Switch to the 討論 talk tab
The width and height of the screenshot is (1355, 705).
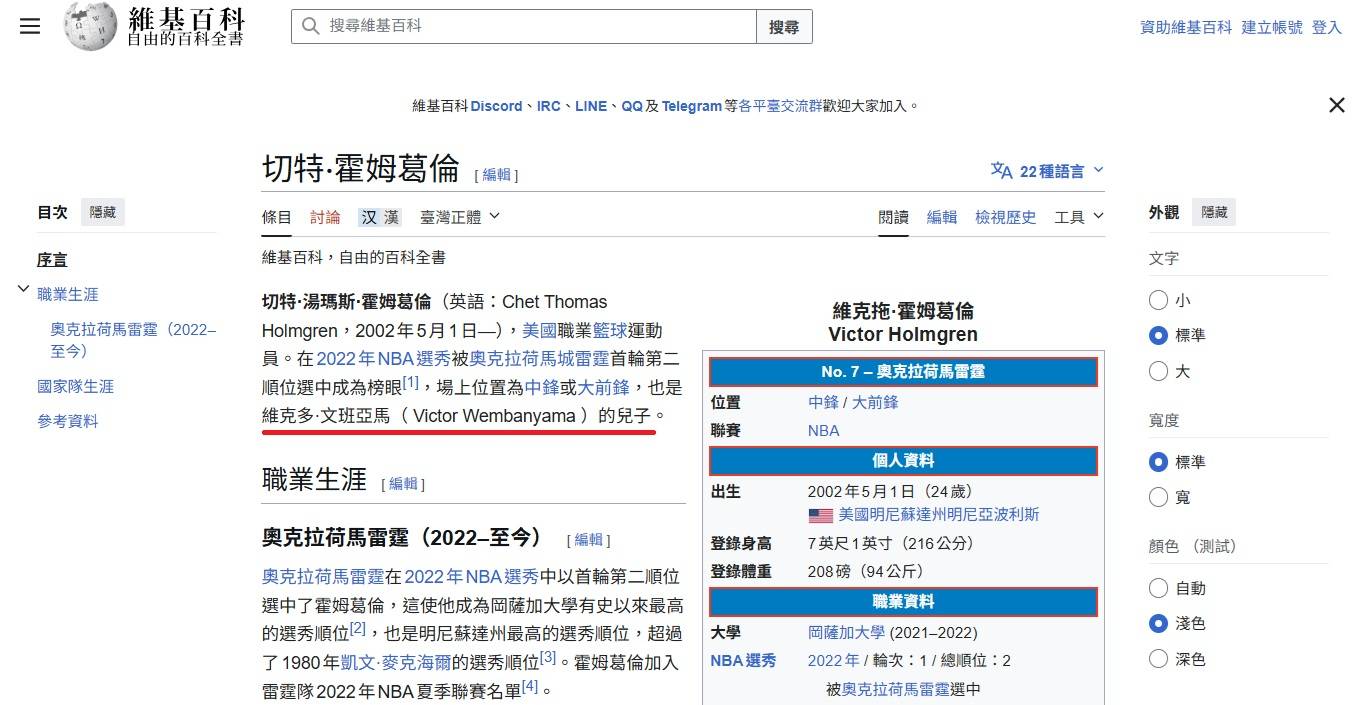point(325,217)
